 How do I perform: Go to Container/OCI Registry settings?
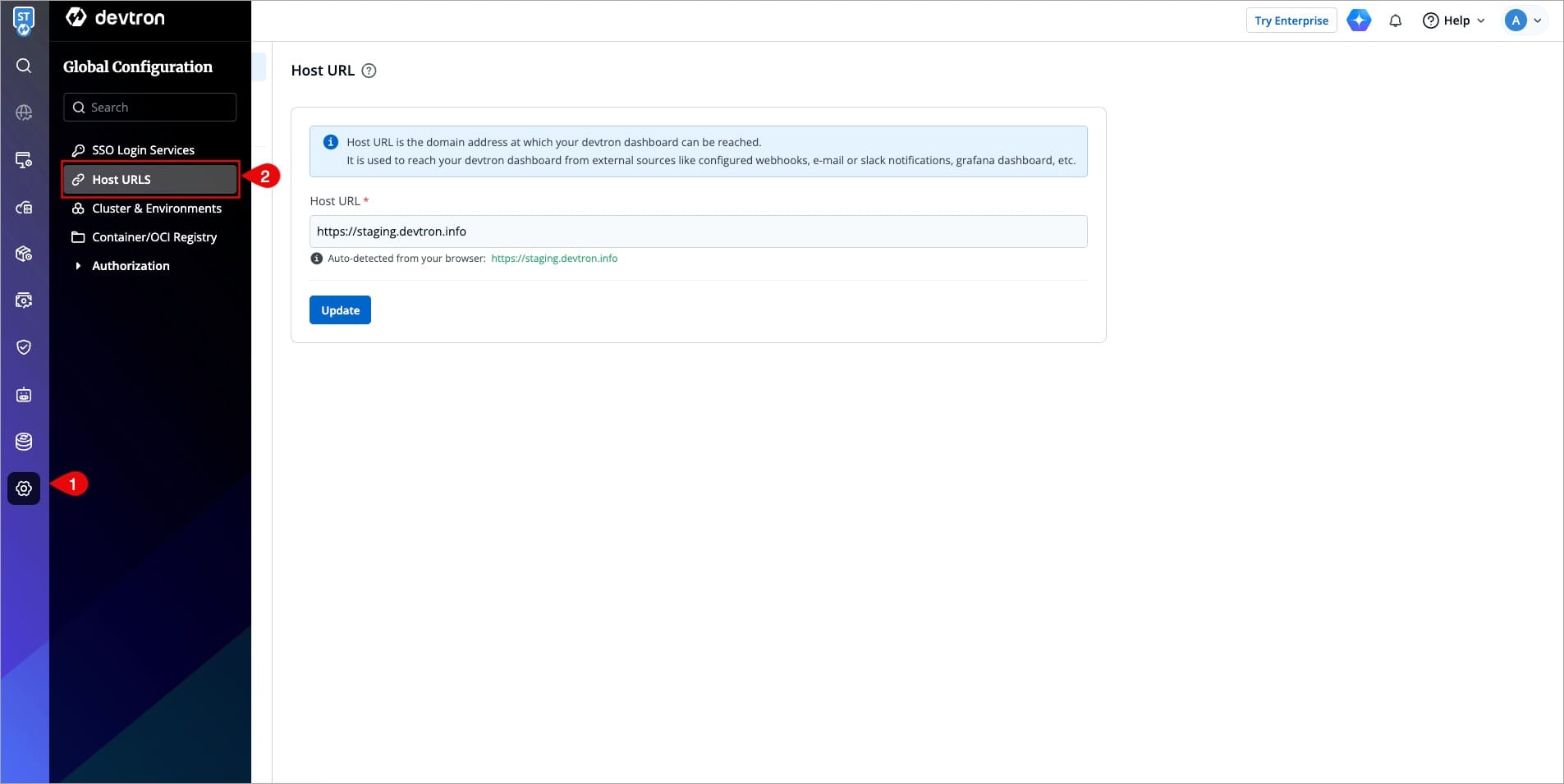coord(154,237)
